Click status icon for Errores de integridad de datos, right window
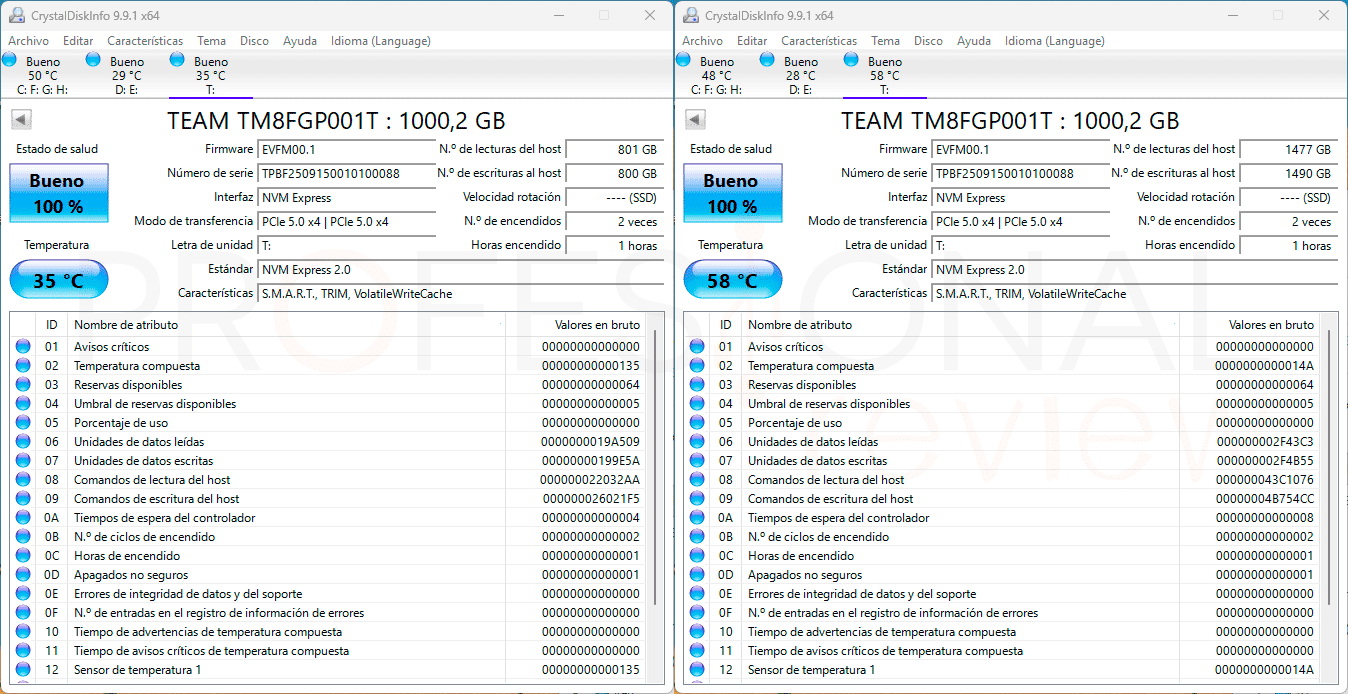 [698, 594]
